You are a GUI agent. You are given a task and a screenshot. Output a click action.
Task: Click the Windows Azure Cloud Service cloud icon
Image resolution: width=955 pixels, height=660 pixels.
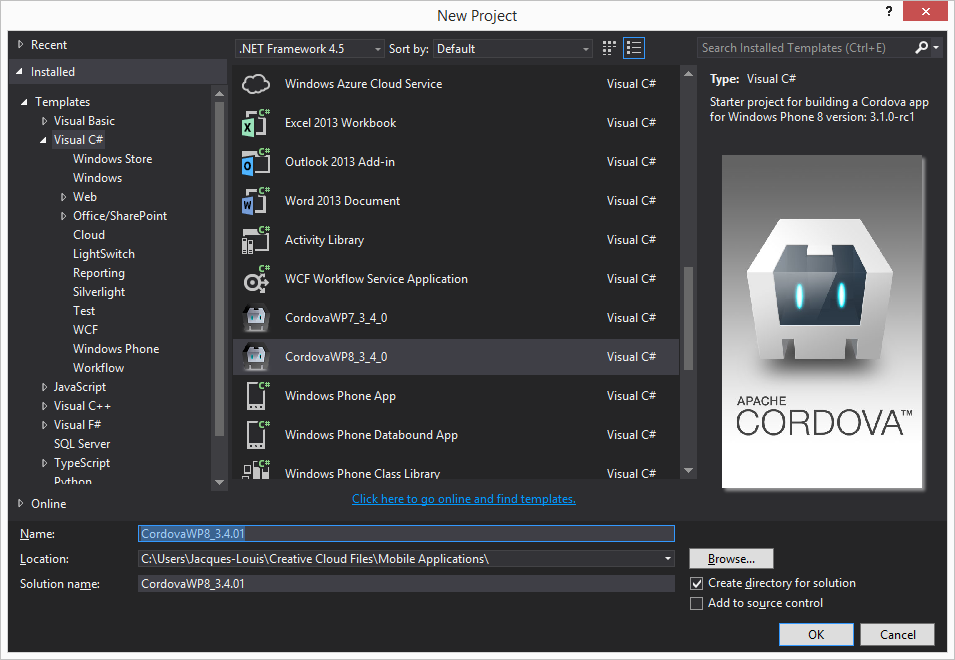tap(256, 84)
